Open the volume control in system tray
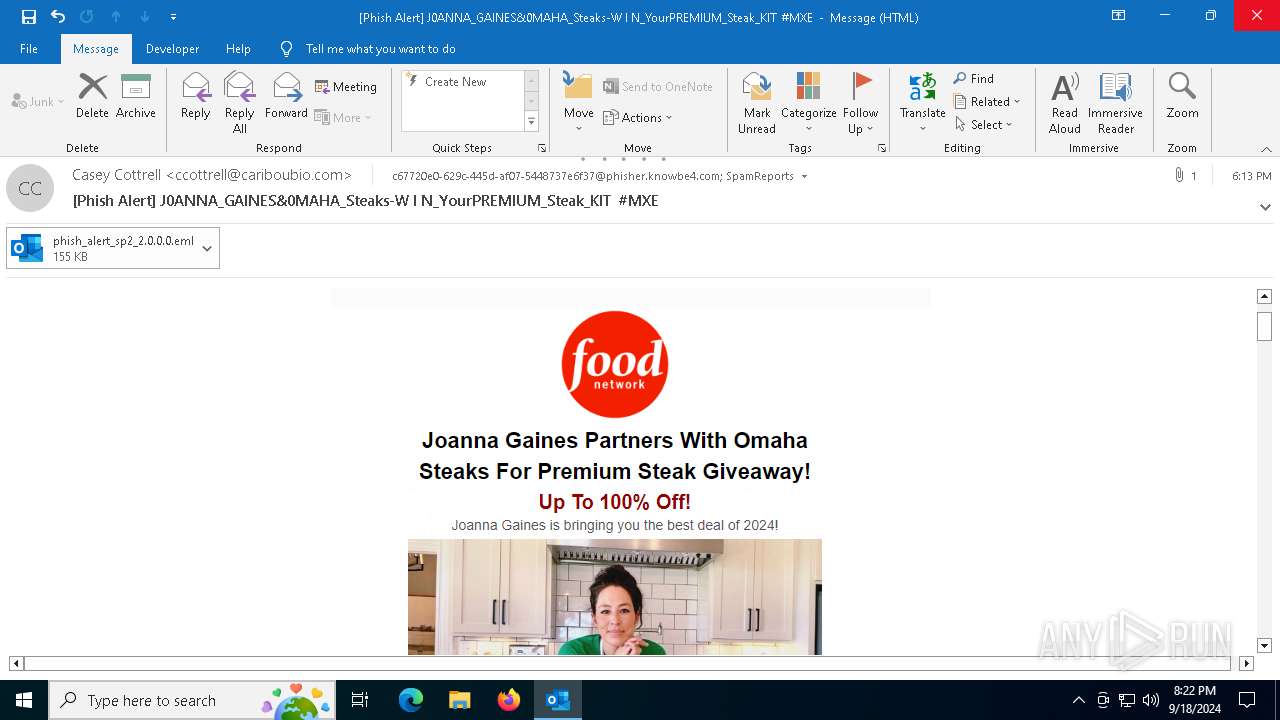The height and width of the screenshot is (720, 1280). click(x=1151, y=700)
